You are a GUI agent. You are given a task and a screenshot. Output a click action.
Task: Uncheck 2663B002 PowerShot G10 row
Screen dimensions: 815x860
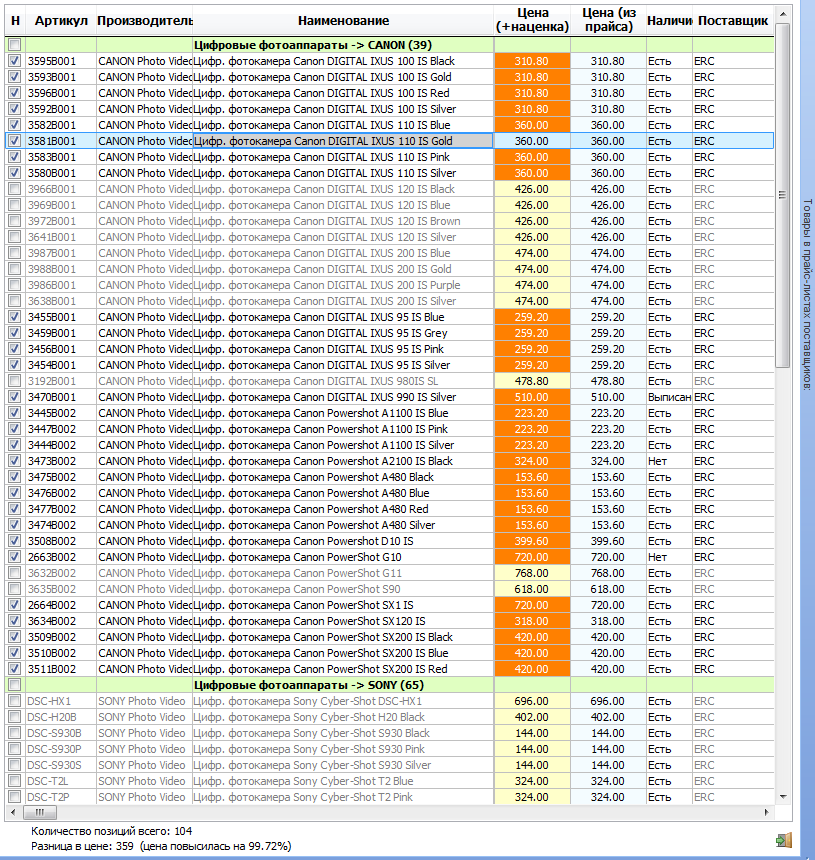pyautogui.click(x=15, y=557)
